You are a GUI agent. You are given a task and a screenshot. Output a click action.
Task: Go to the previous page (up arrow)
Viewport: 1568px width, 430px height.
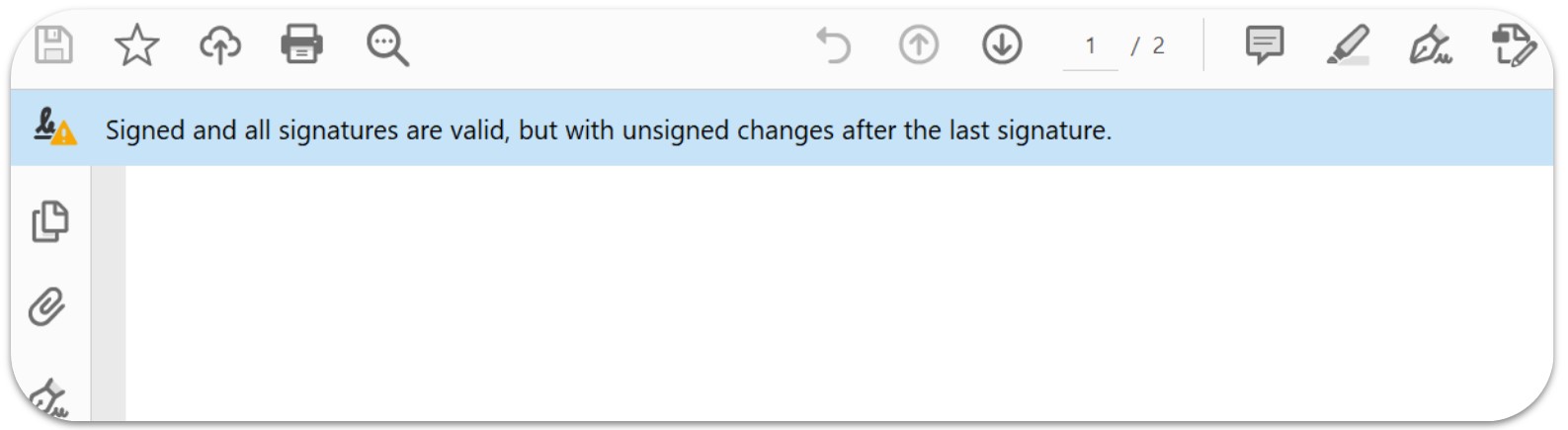919,45
